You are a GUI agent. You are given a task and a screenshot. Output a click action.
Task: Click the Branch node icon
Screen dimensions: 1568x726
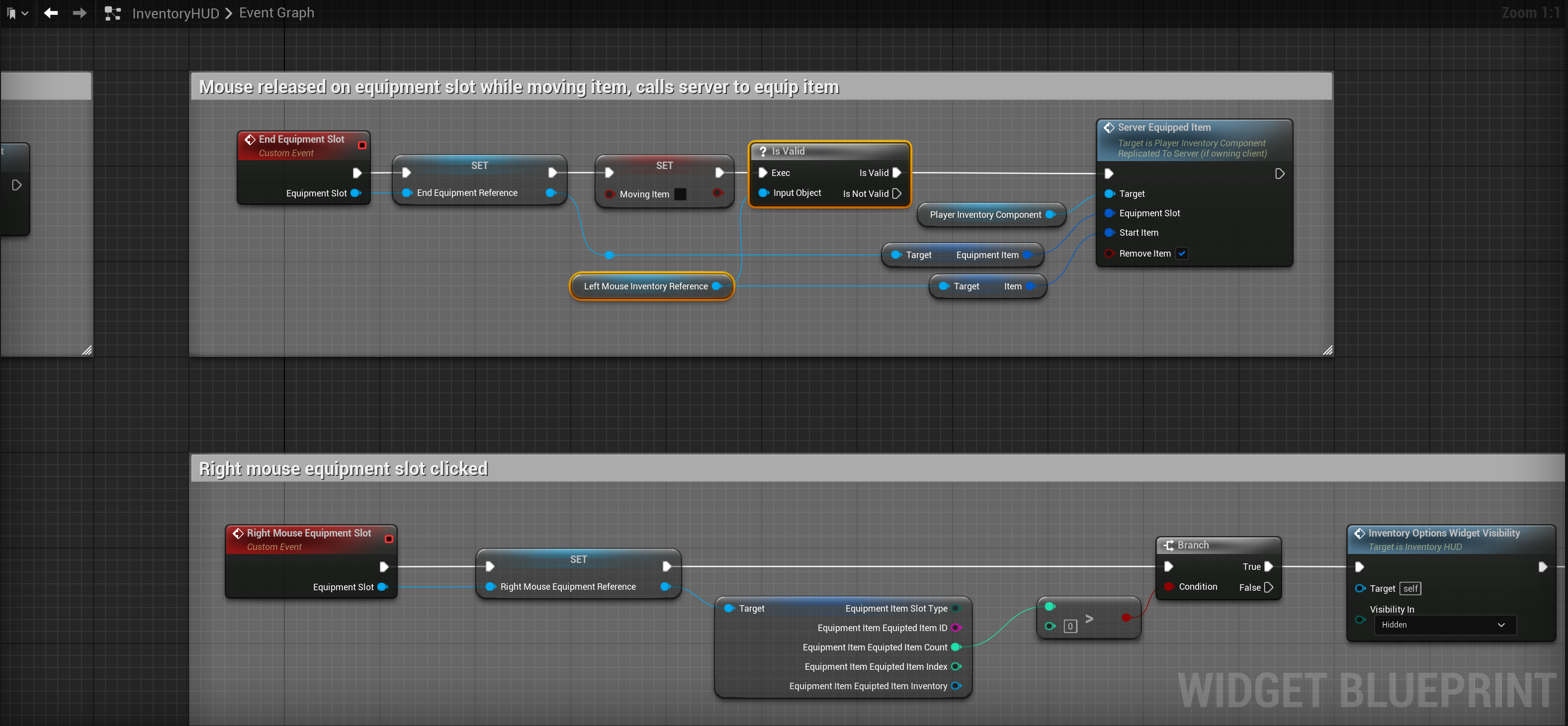click(1169, 545)
